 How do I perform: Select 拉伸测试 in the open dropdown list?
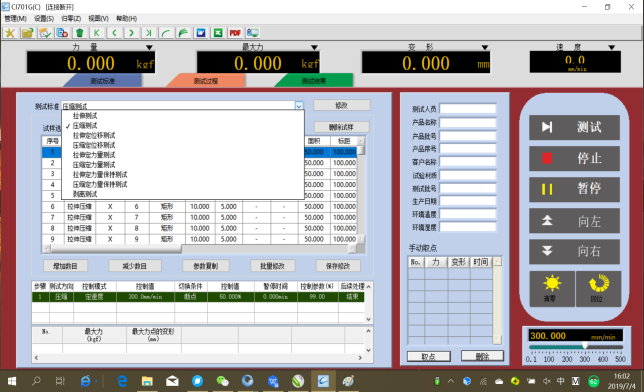pyautogui.click(x=85, y=116)
